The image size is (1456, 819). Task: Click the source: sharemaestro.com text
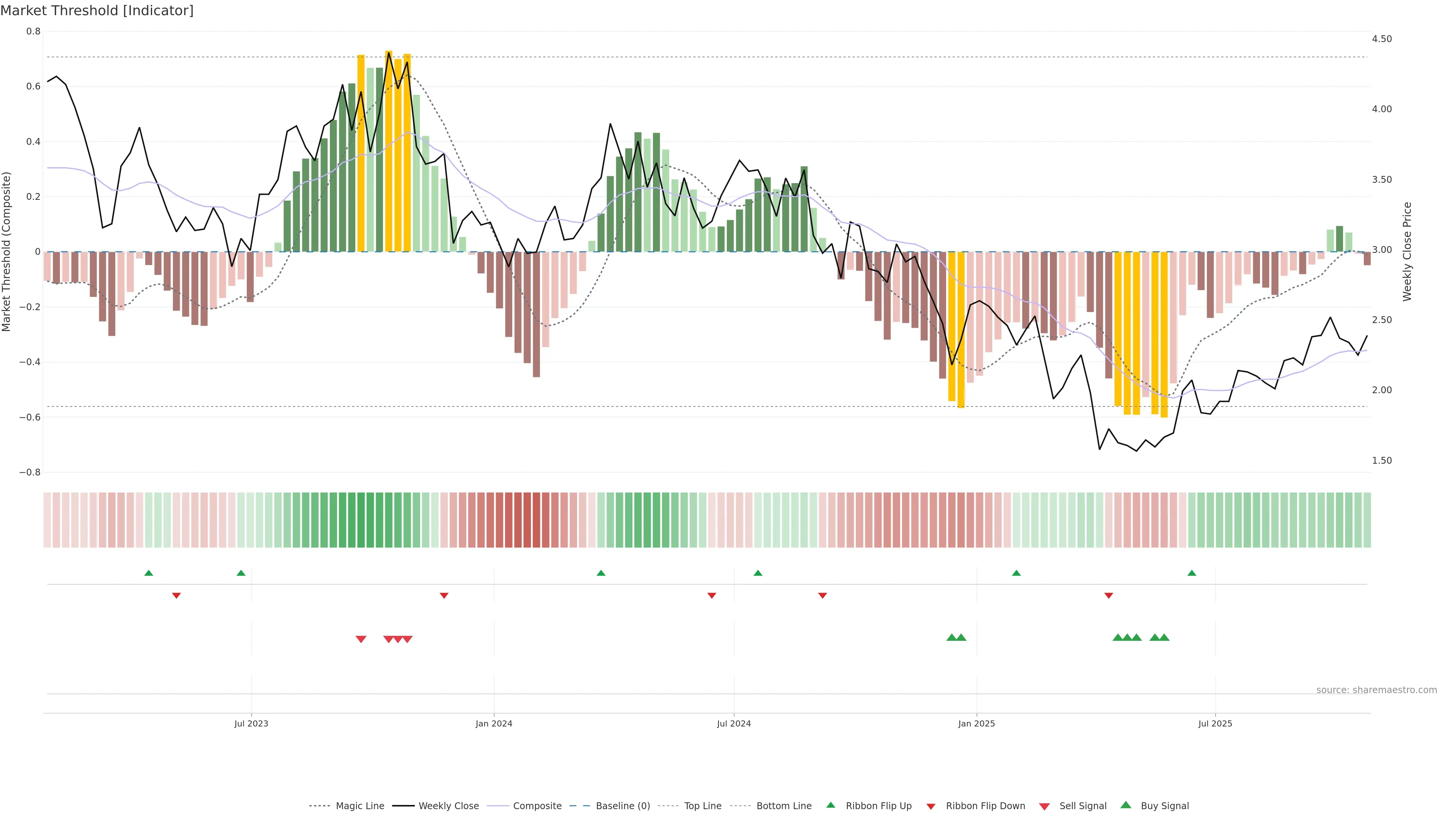1376,690
